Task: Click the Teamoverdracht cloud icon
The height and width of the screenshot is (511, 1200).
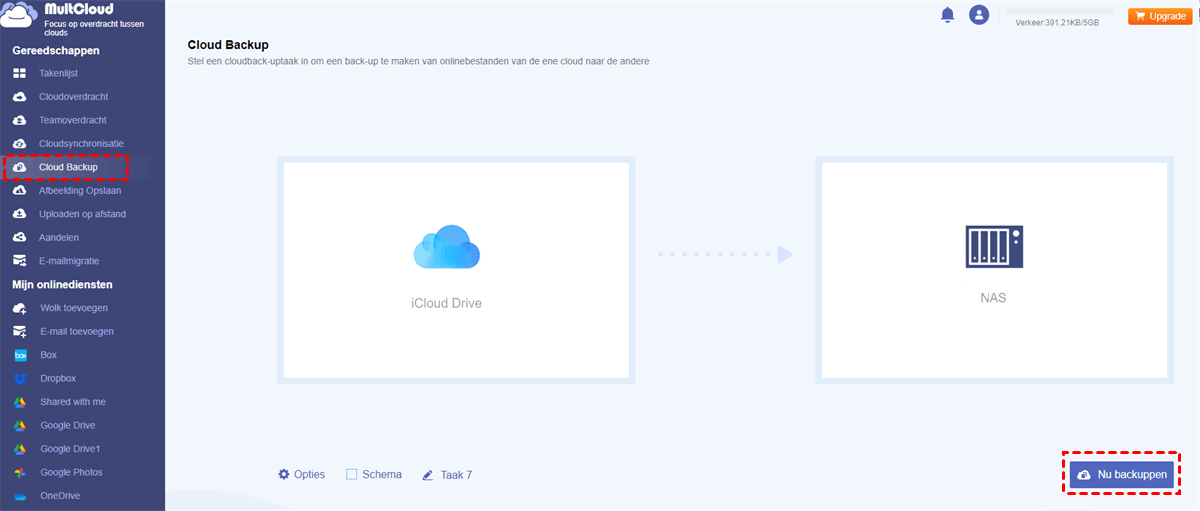Action: (20, 120)
